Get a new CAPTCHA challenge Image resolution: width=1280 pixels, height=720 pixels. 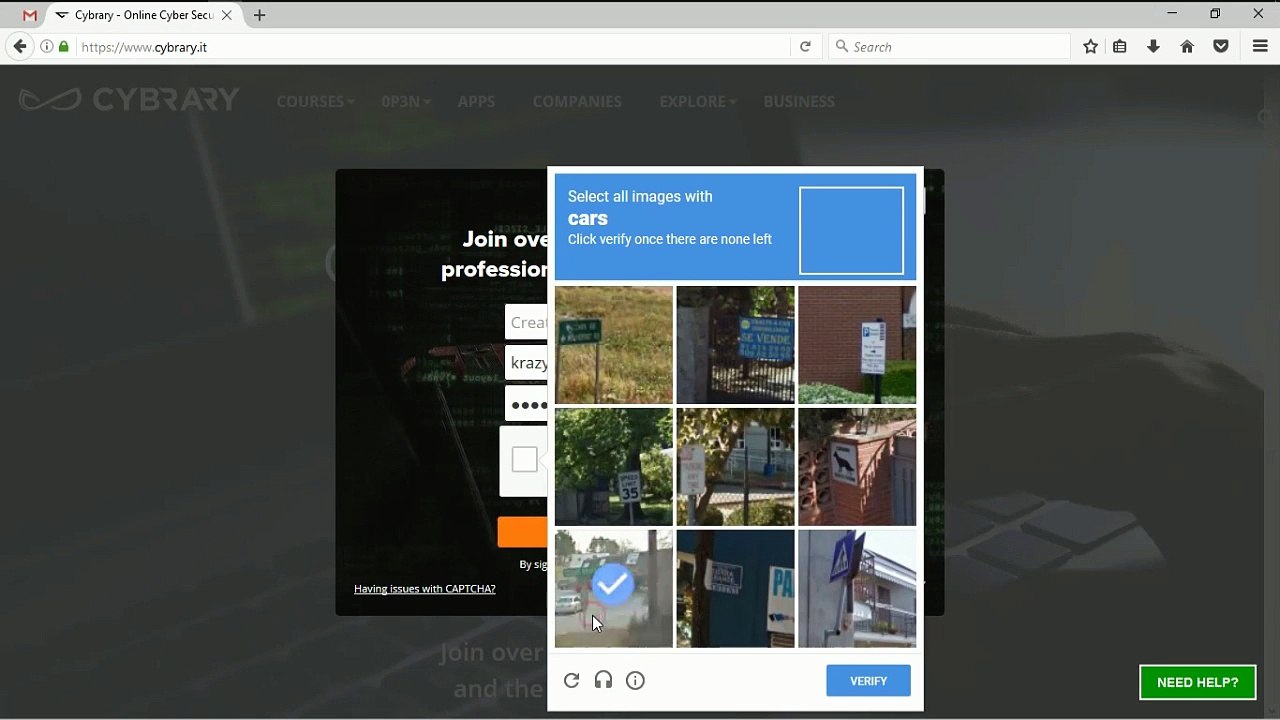pyautogui.click(x=571, y=680)
